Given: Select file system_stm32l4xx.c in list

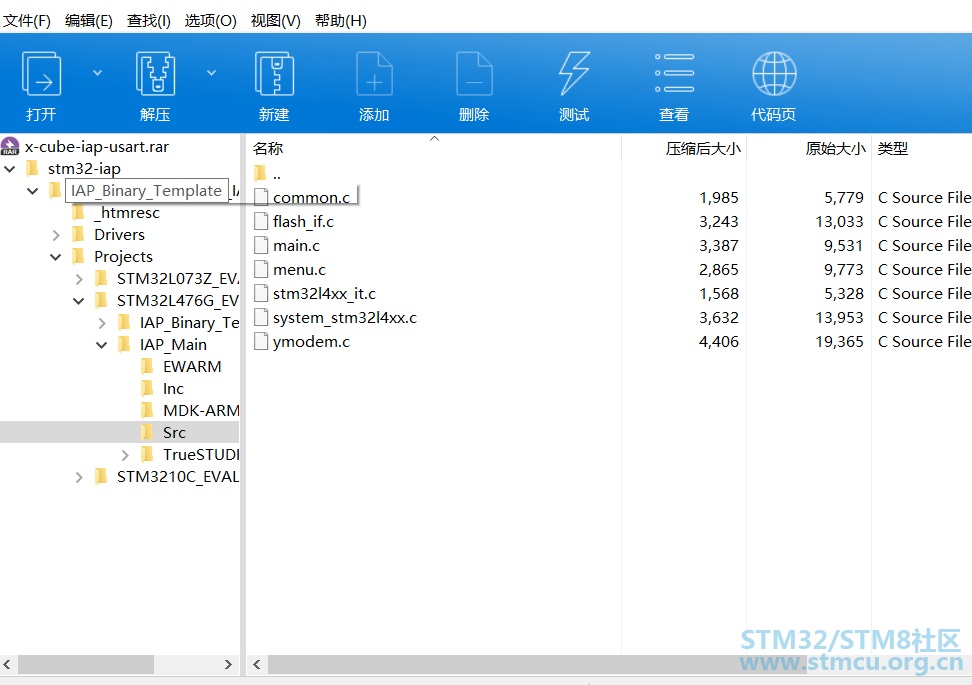Looking at the screenshot, I should [345, 318].
